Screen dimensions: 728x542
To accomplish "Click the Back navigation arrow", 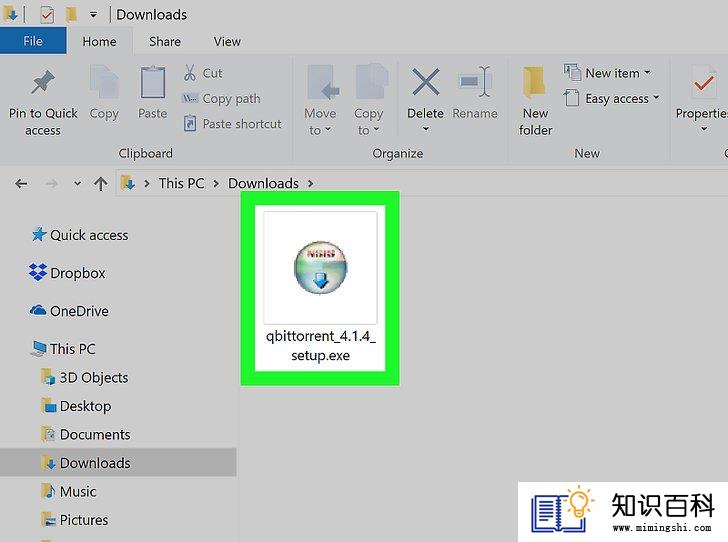I will (x=21, y=184).
